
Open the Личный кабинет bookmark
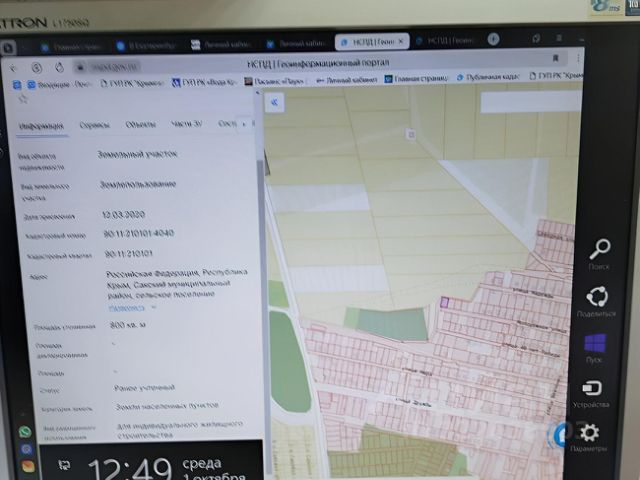click(347, 80)
